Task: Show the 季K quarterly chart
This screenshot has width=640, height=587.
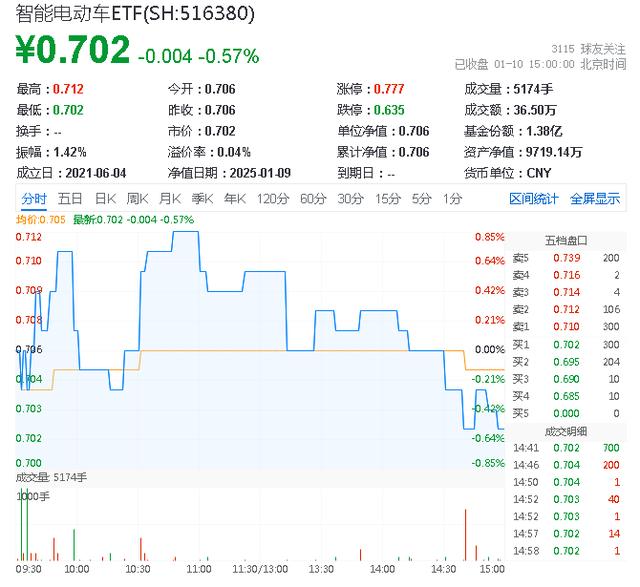Action: (x=203, y=198)
